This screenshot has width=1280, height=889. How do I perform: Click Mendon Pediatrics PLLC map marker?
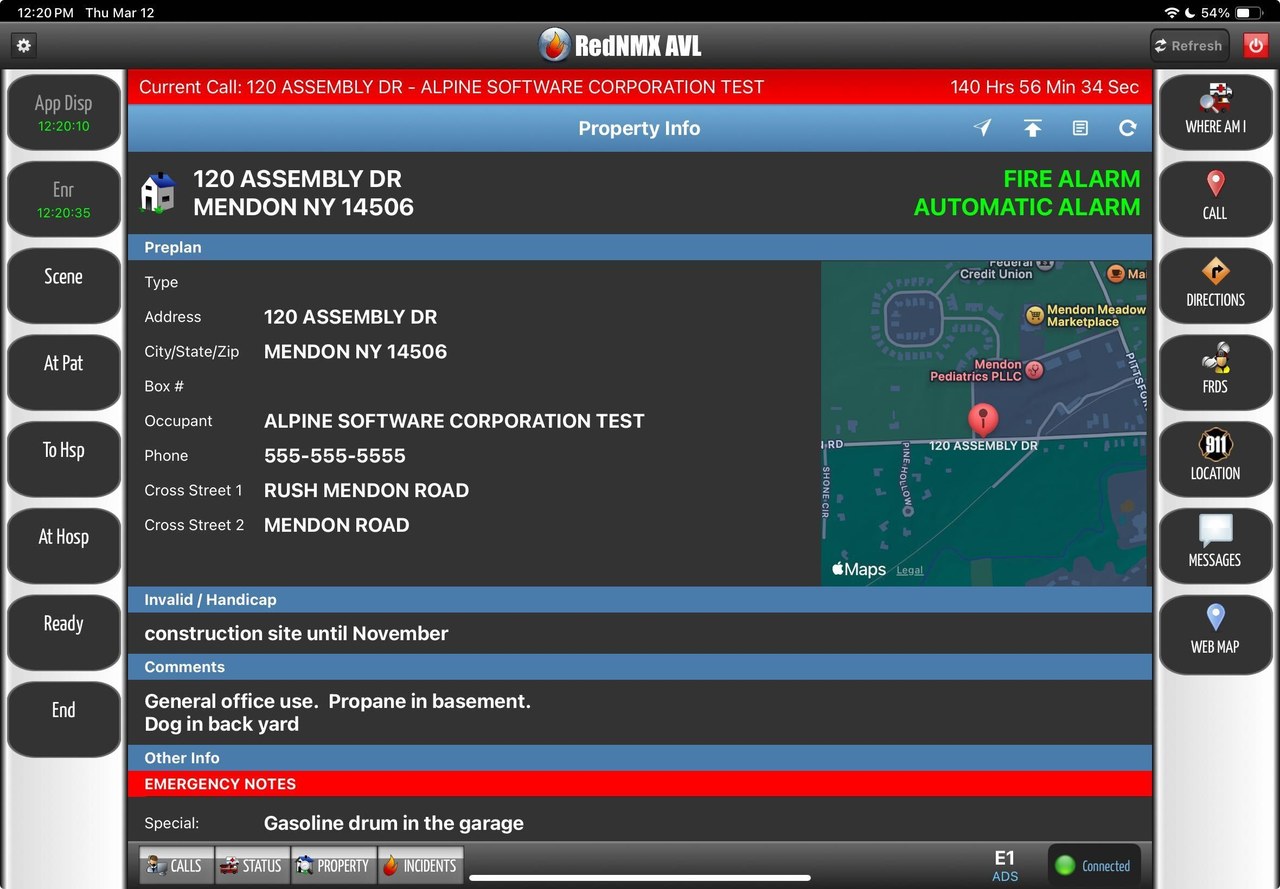coord(1035,370)
